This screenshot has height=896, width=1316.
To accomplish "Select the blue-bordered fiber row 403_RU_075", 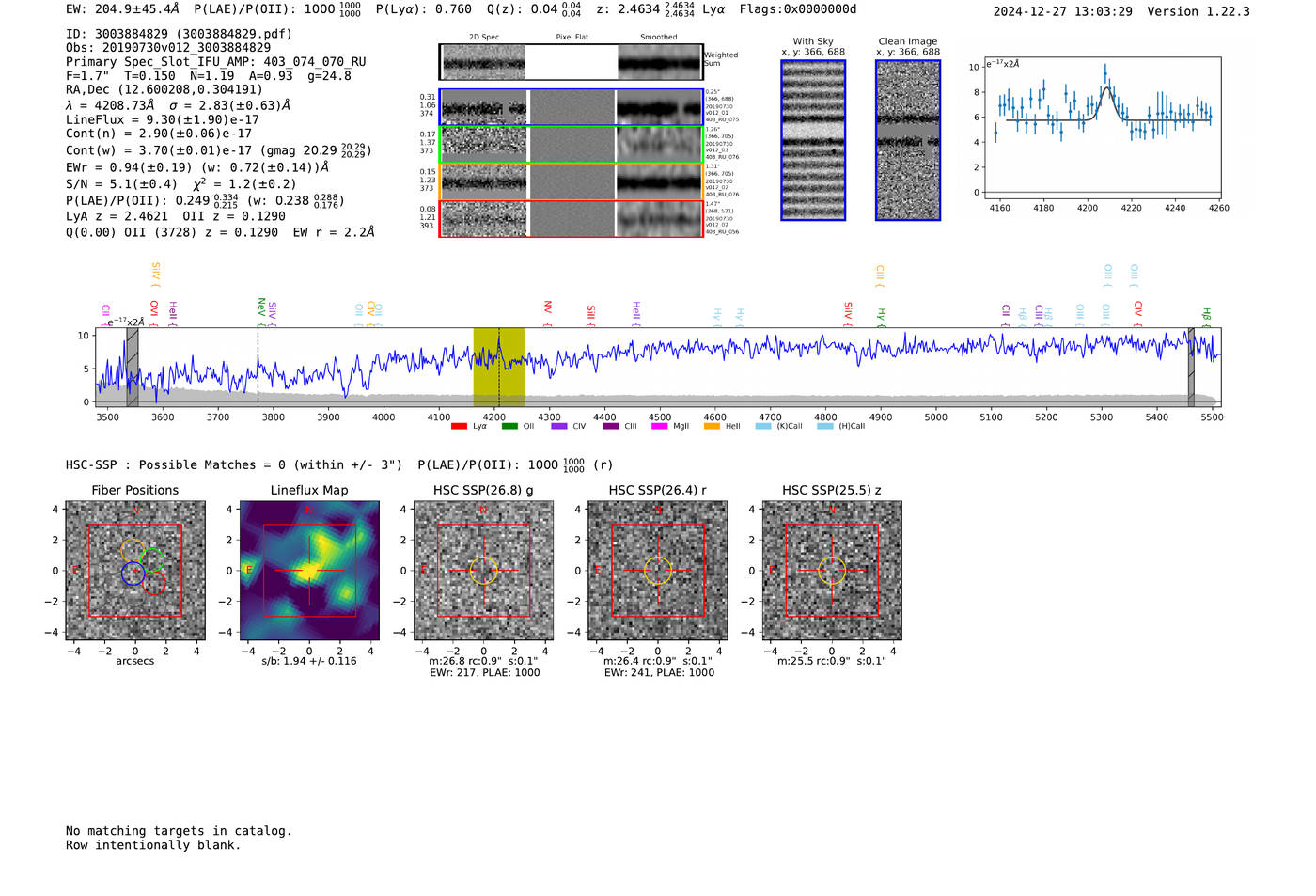I will (572, 107).
